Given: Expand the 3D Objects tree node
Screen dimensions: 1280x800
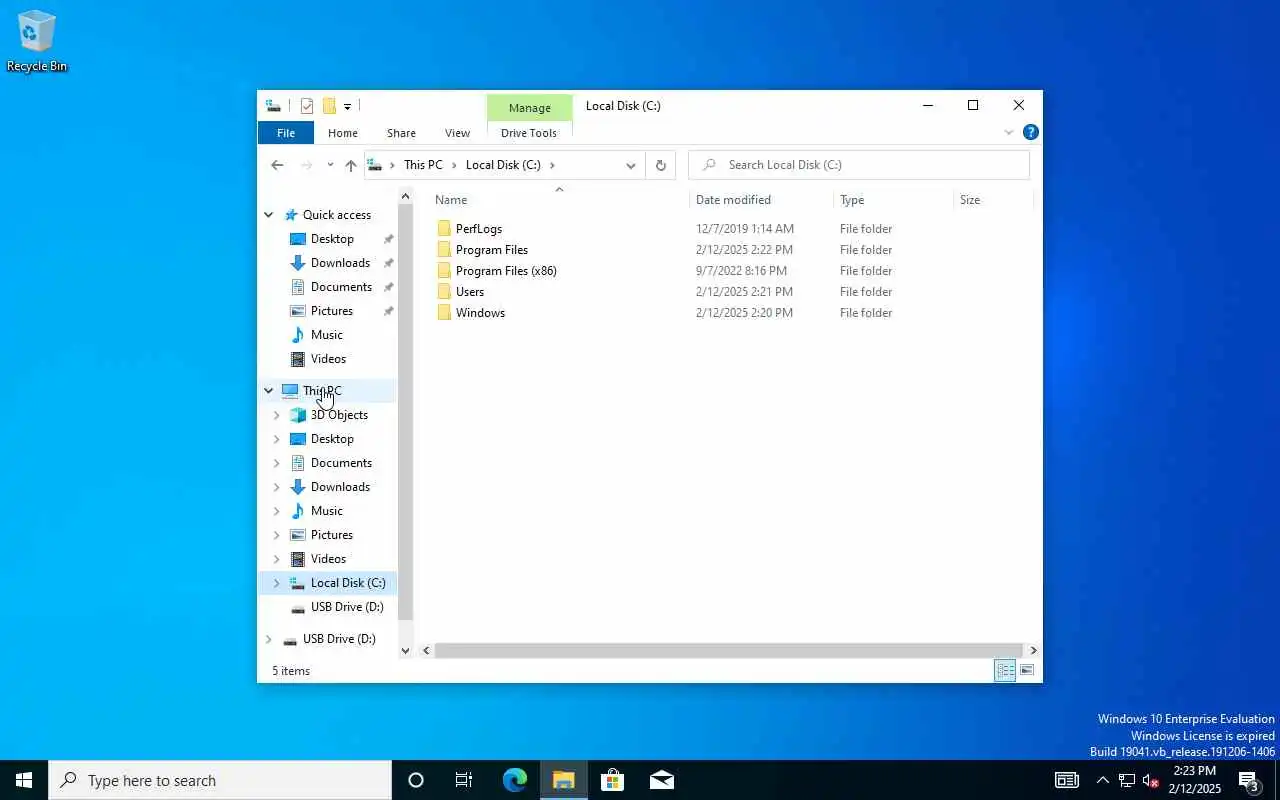Looking at the screenshot, I should click(277, 415).
